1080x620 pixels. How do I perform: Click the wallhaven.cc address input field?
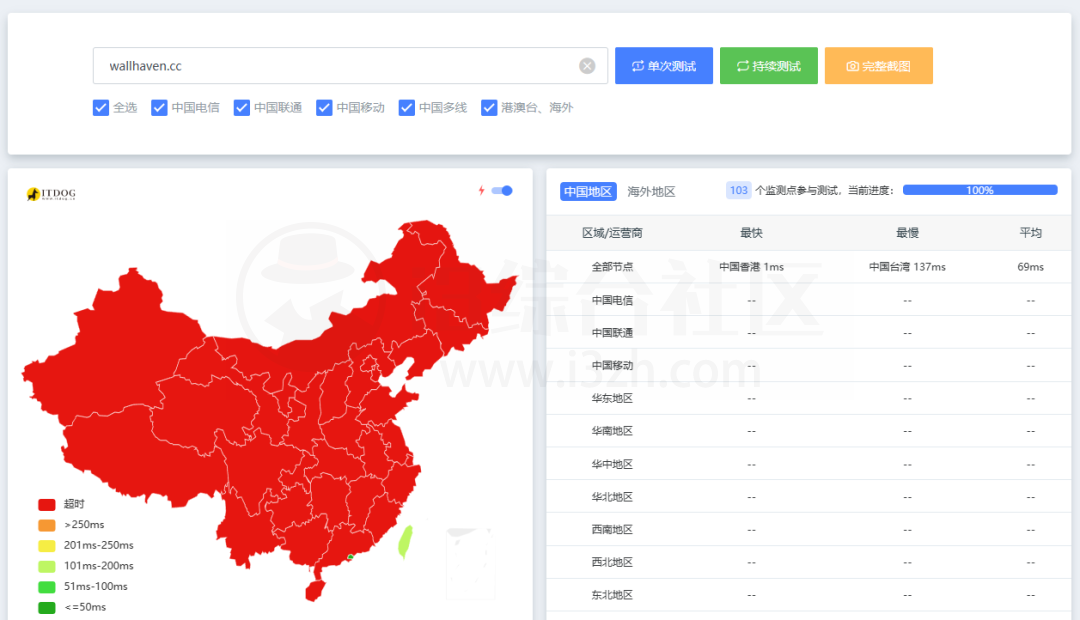coord(350,65)
